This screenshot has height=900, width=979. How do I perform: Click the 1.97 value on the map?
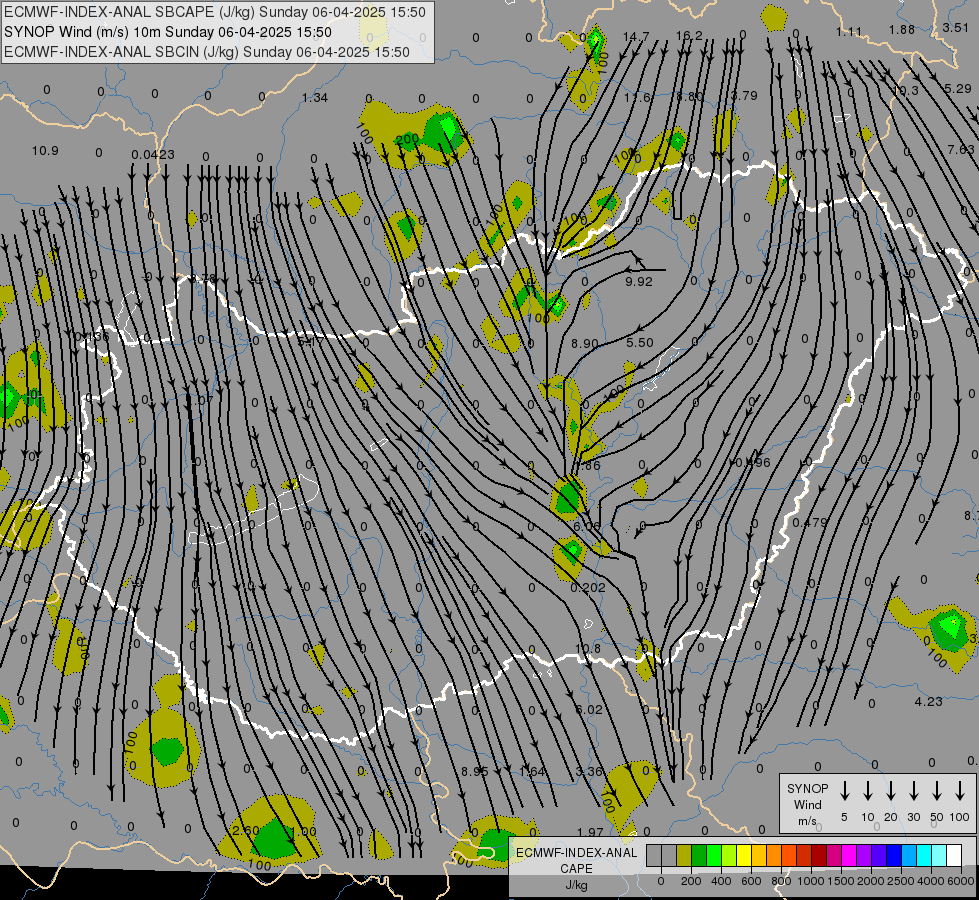590,832
